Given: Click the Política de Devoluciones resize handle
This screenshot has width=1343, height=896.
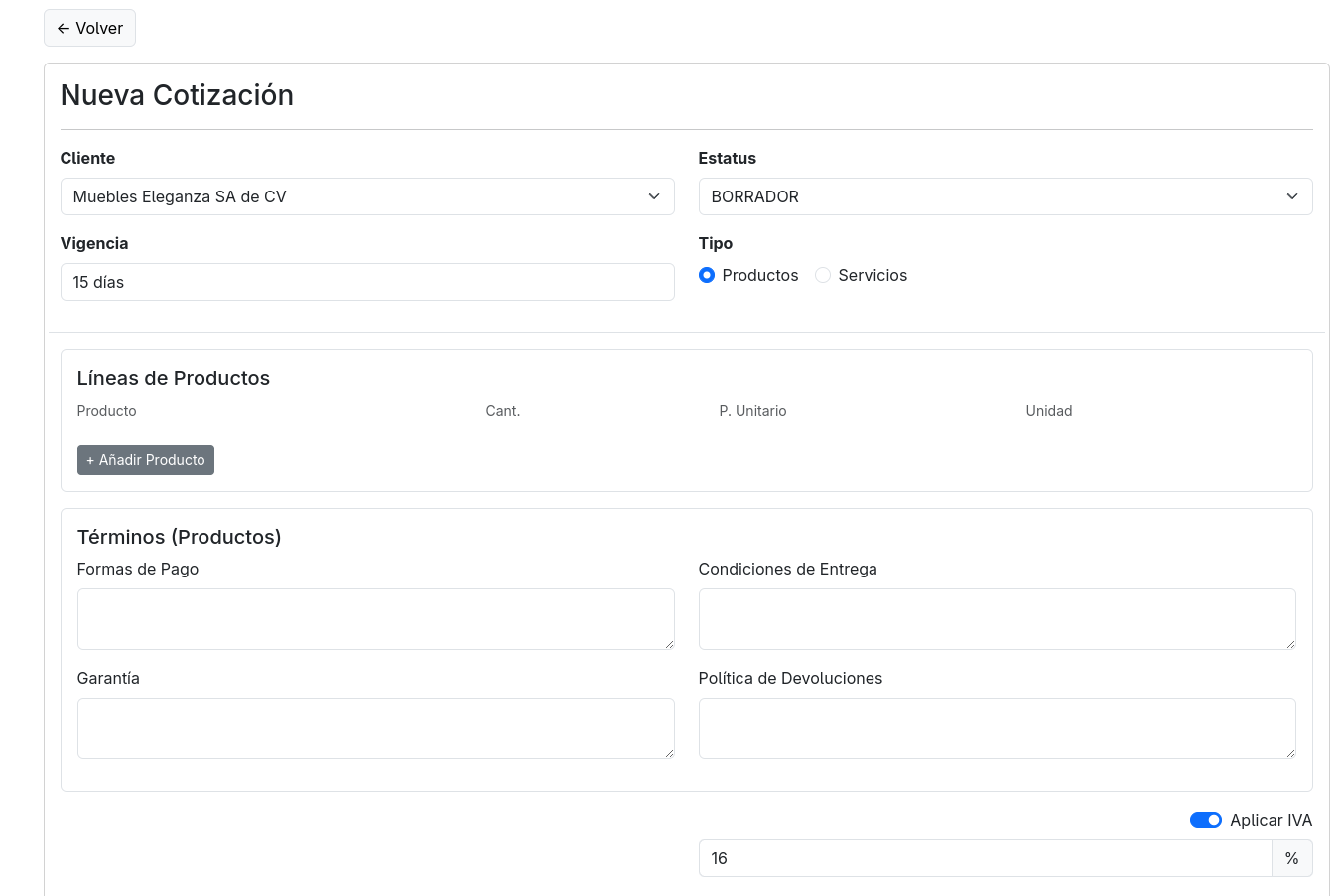Looking at the screenshot, I should pos(1290,753).
